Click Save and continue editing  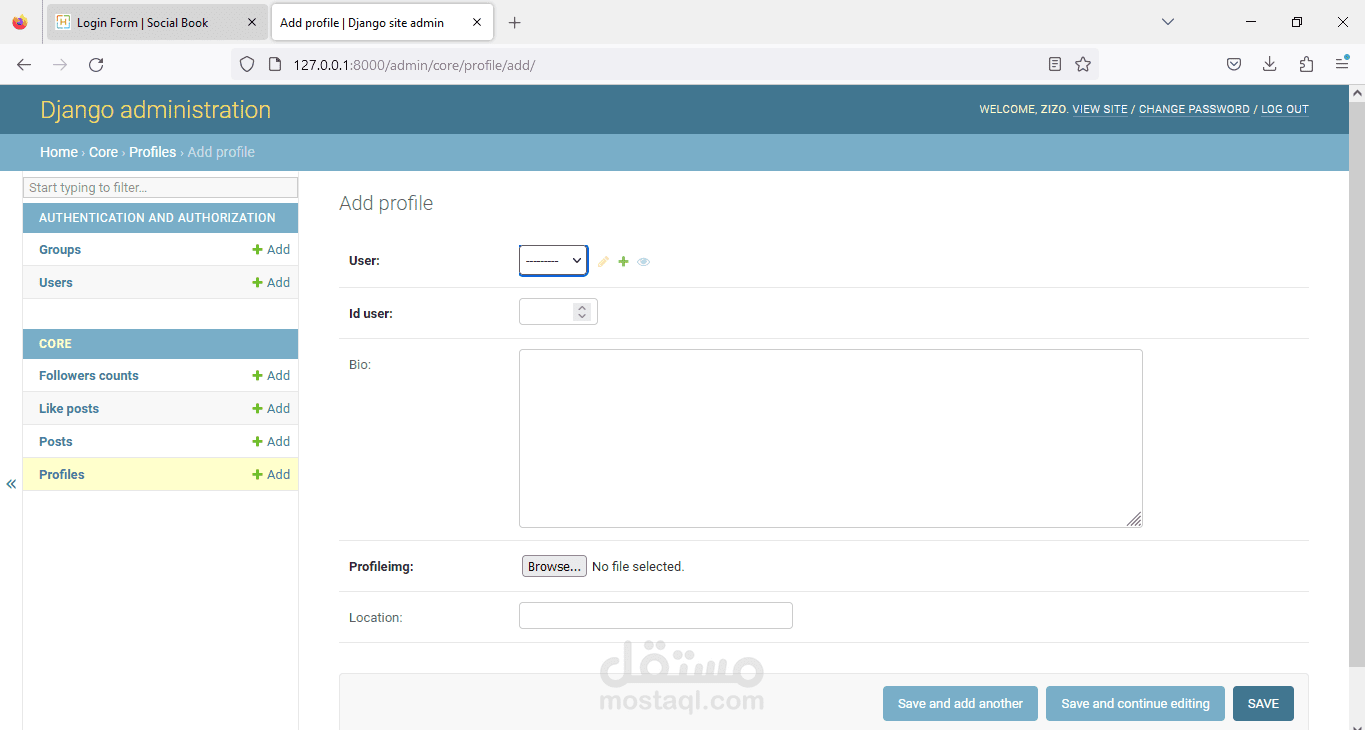point(1135,704)
